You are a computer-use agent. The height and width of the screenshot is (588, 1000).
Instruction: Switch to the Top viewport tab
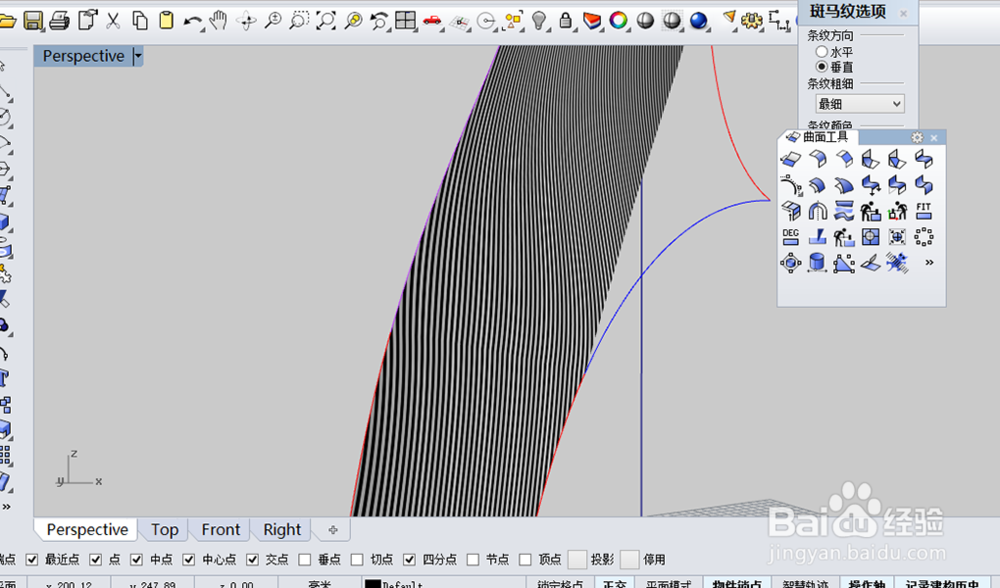coord(165,530)
